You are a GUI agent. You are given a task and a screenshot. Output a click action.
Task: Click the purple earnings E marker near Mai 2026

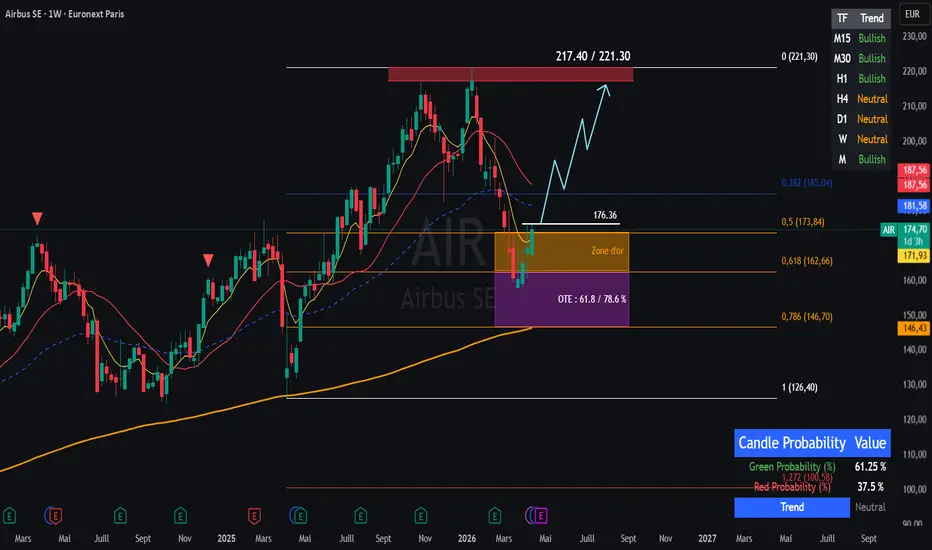(x=540, y=515)
